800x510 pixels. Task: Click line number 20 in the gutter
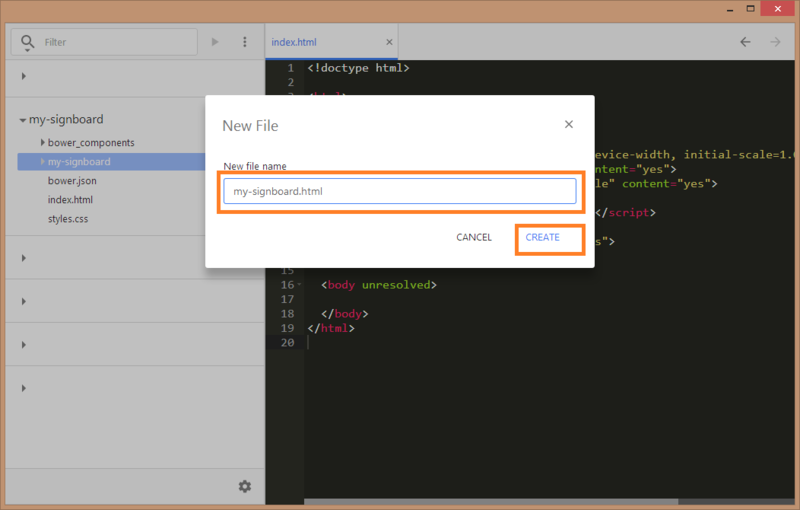(x=287, y=343)
